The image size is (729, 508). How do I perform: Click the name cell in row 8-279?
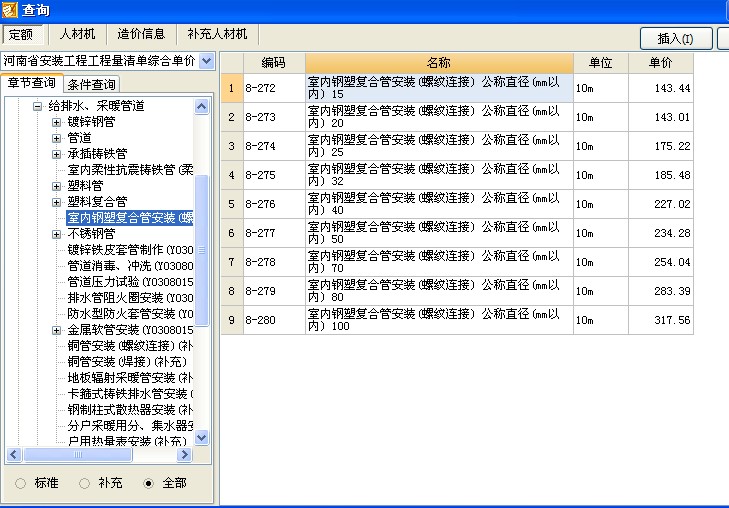(x=439, y=291)
